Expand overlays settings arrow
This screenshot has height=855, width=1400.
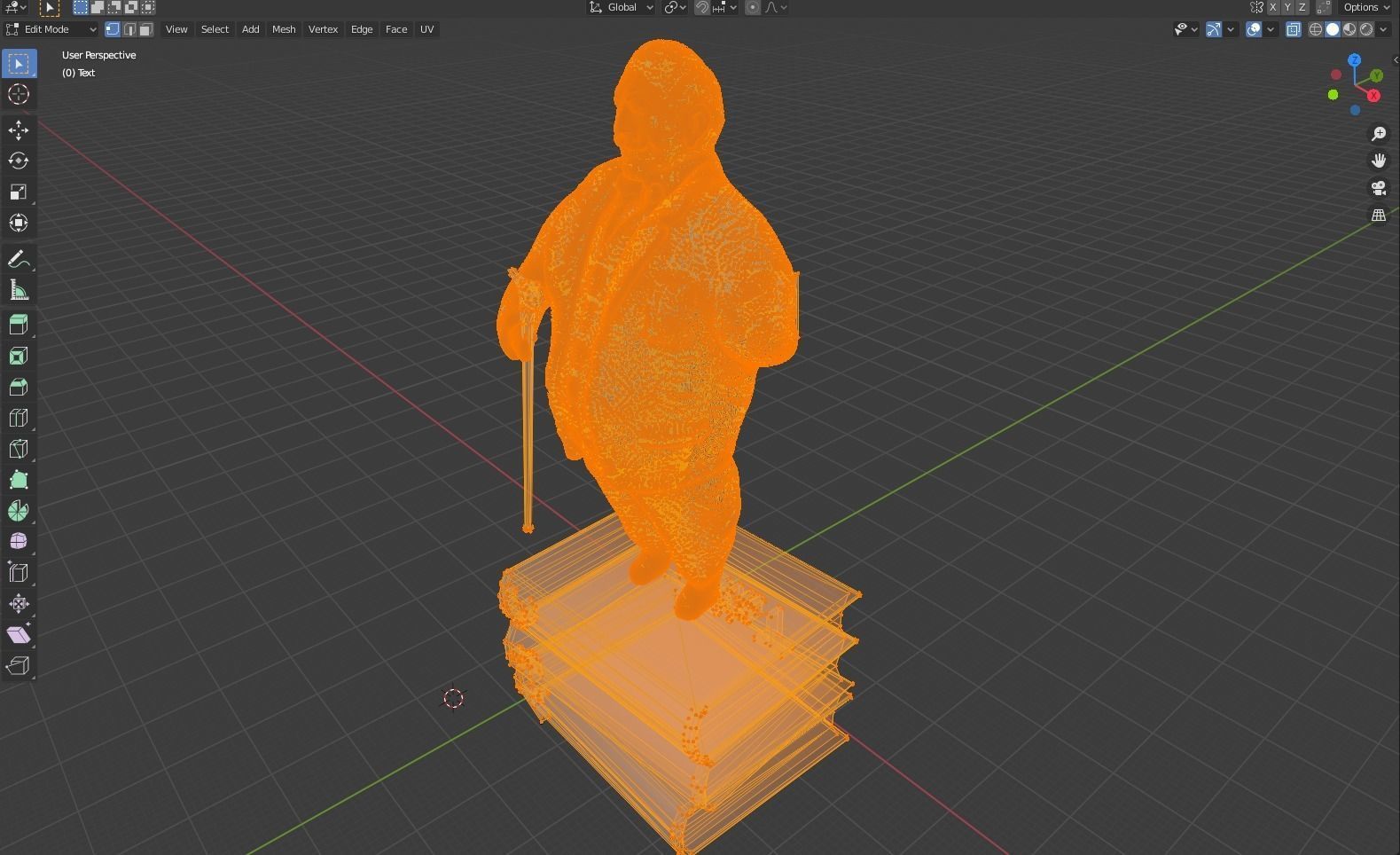click(1271, 29)
